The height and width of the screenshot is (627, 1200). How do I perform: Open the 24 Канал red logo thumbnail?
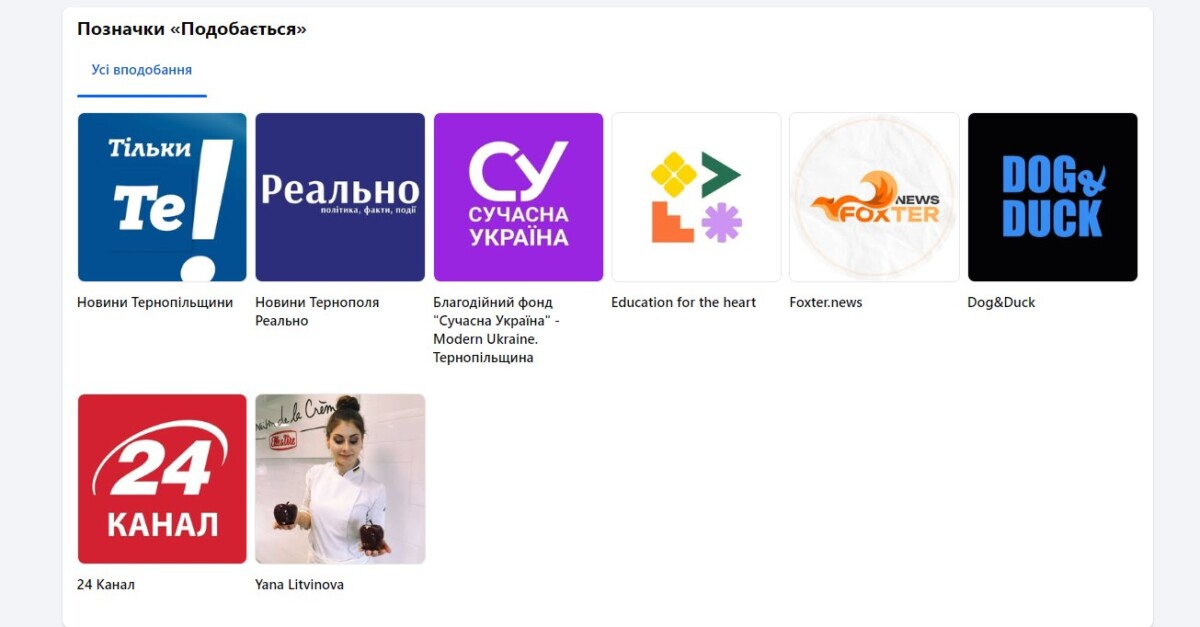[x=162, y=479]
